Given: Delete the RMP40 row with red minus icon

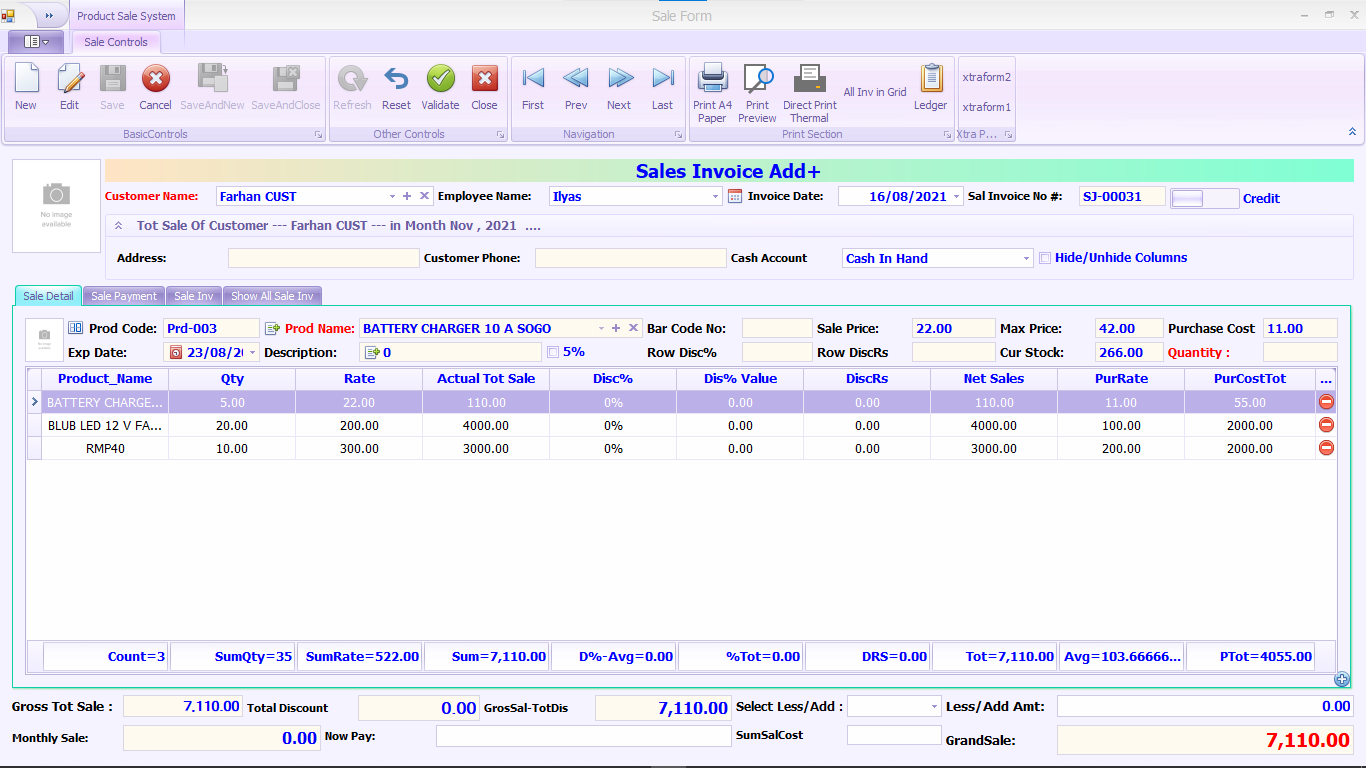Looking at the screenshot, I should coord(1326,448).
